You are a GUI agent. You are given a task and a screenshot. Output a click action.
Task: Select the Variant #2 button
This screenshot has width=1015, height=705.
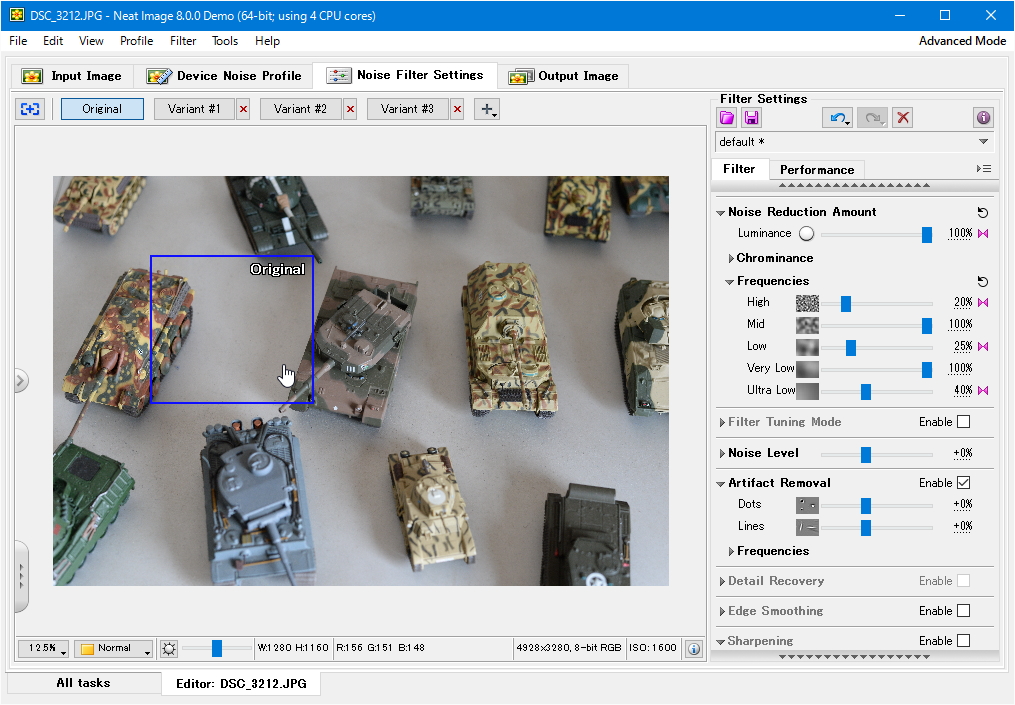coord(300,109)
